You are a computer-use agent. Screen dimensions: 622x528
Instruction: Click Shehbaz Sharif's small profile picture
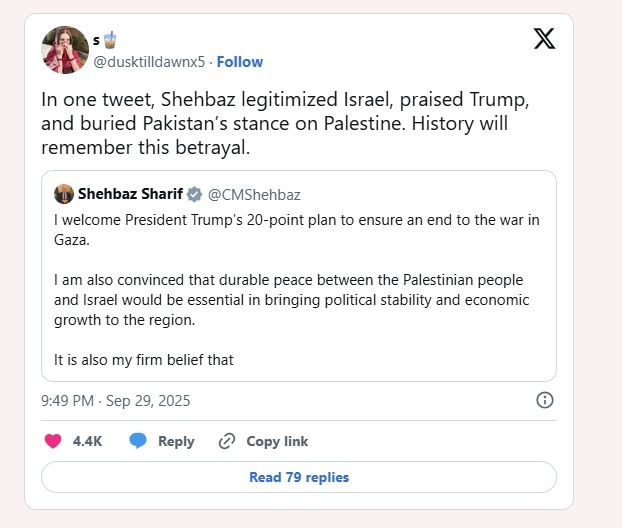pyautogui.click(x=64, y=194)
